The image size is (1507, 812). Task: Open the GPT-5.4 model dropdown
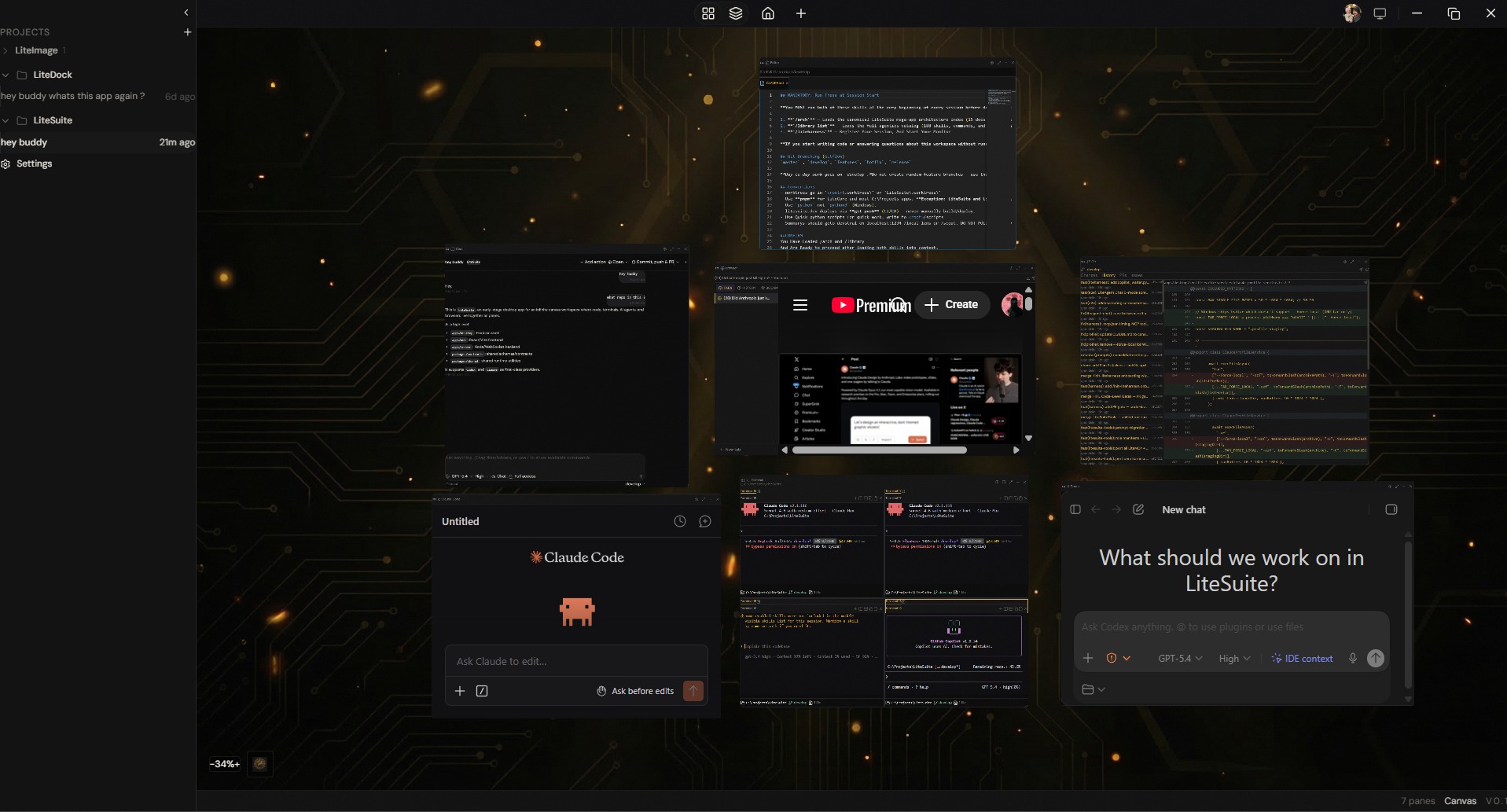tap(1180, 659)
